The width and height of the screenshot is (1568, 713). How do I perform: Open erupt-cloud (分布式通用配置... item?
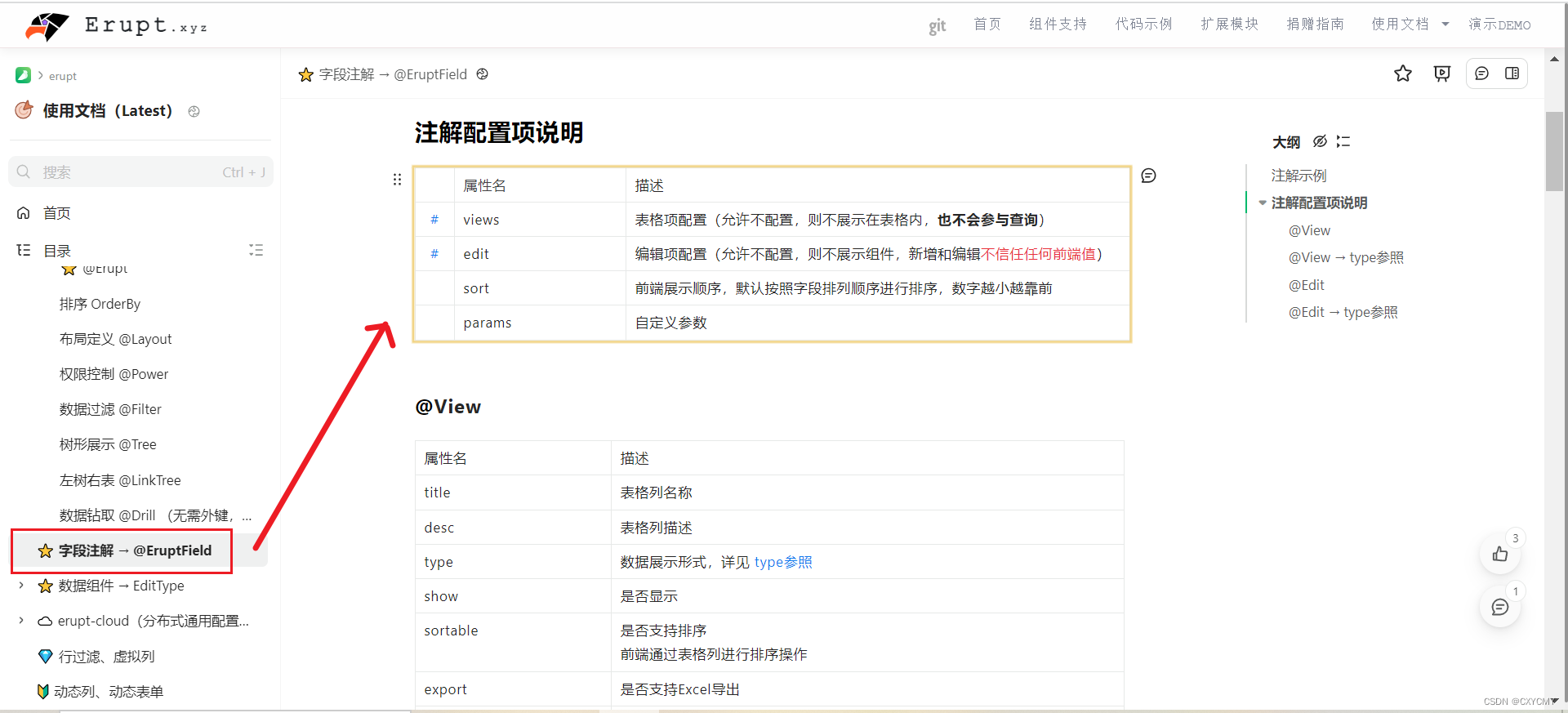[154, 621]
